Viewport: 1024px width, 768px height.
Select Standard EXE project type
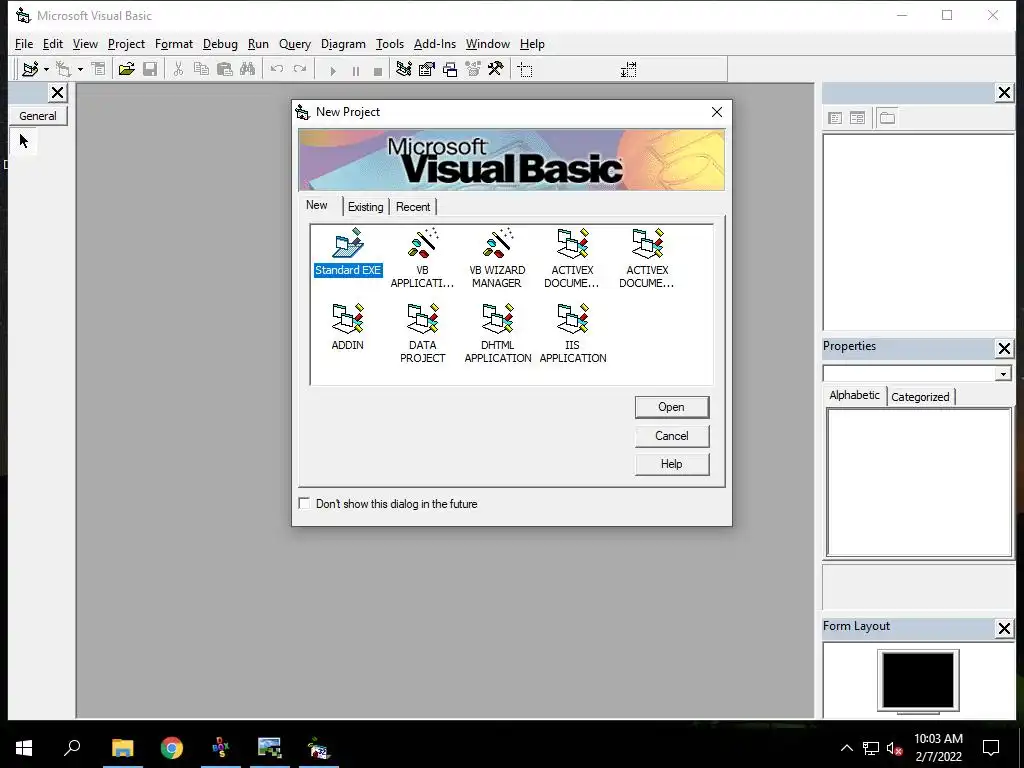348,253
